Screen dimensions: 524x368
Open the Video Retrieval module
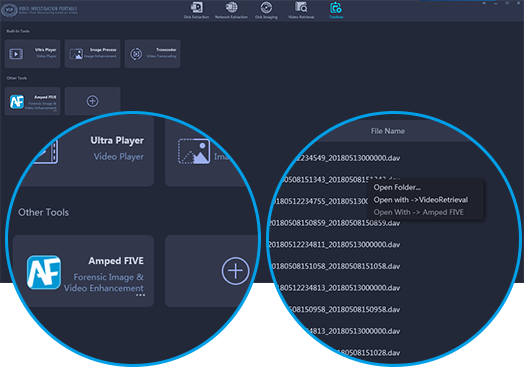[x=301, y=10]
